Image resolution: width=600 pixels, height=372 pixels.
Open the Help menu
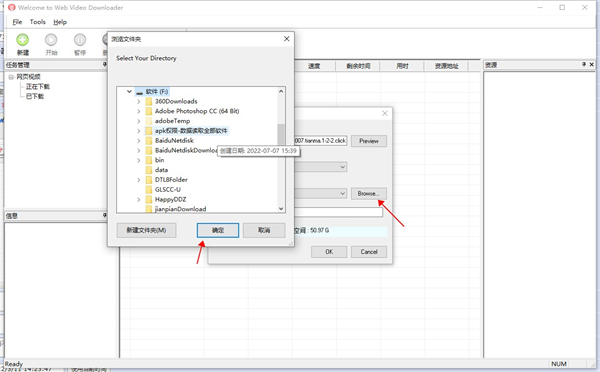[60, 22]
